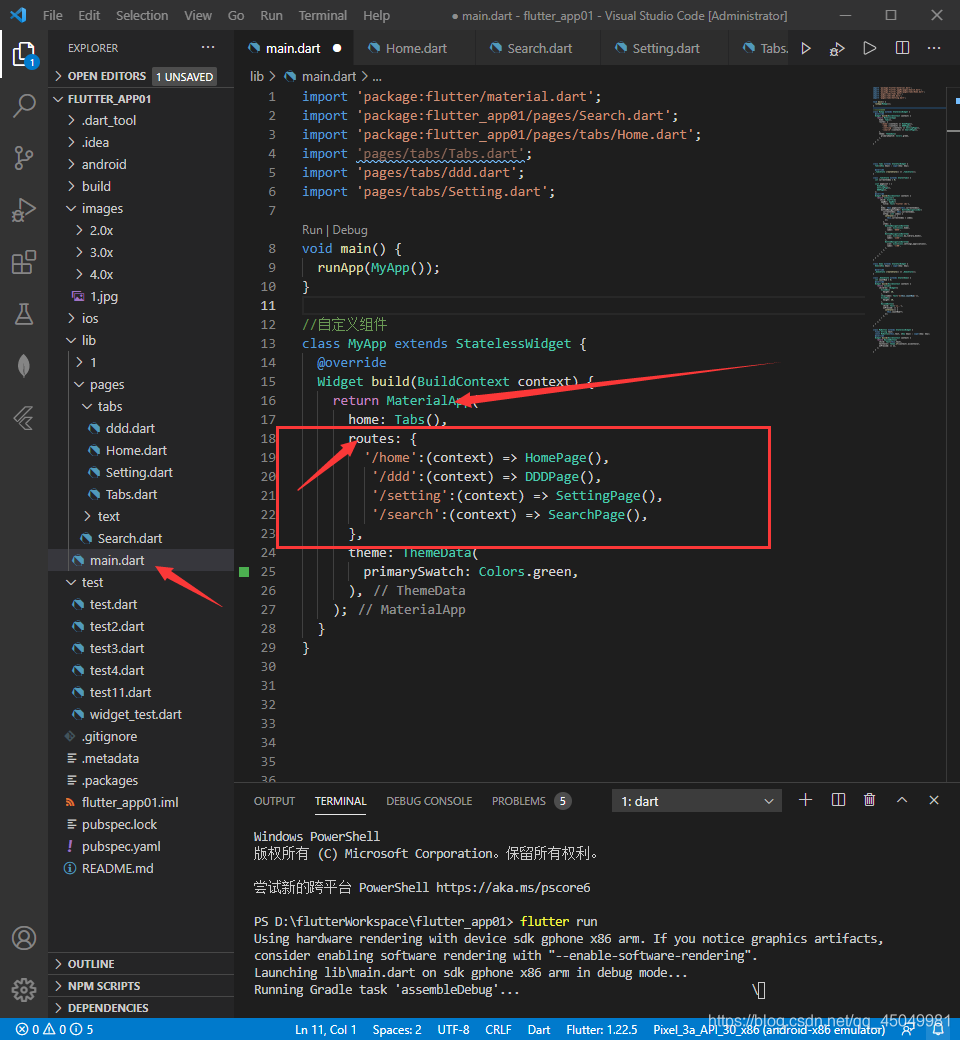Click Flutter: 1.22.5 in status bar

click(x=602, y=1029)
